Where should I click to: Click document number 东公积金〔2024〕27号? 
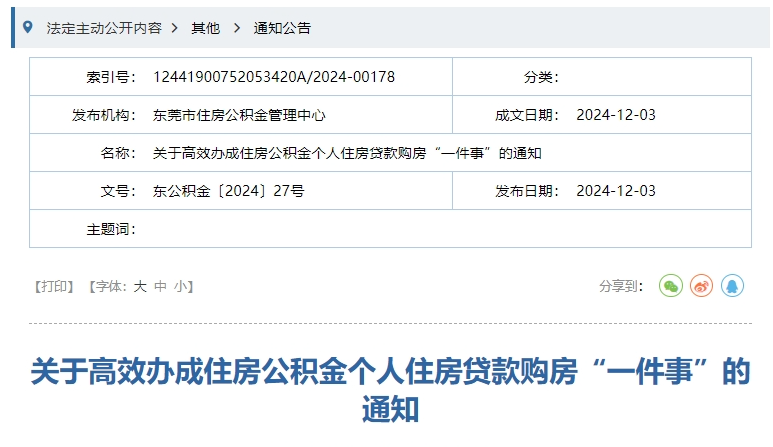pyautogui.click(x=228, y=191)
